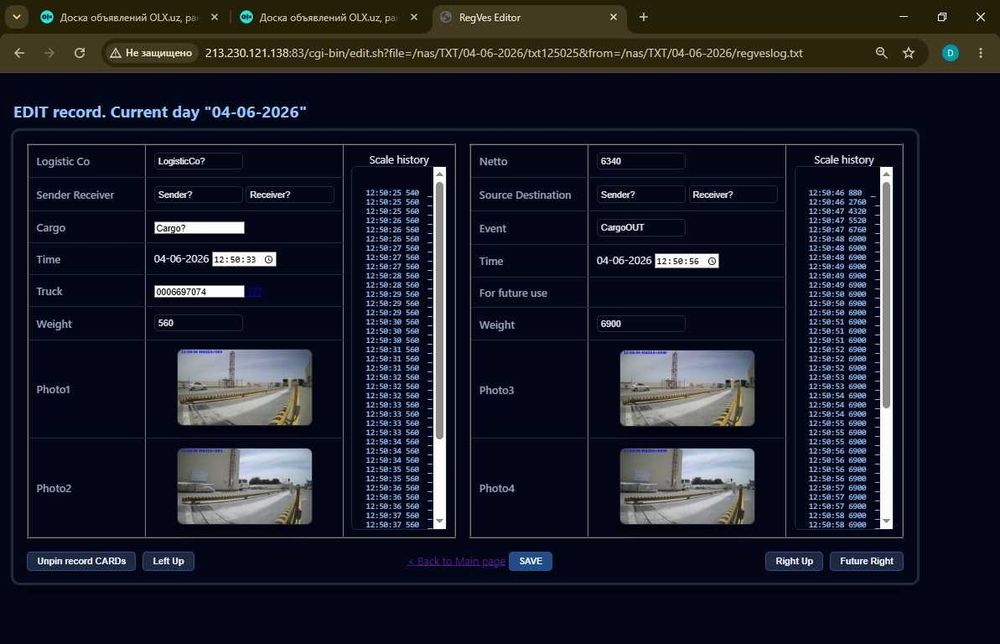Bookmark this page with the star
The image size is (1000, 644).
(x=909, y=53)
